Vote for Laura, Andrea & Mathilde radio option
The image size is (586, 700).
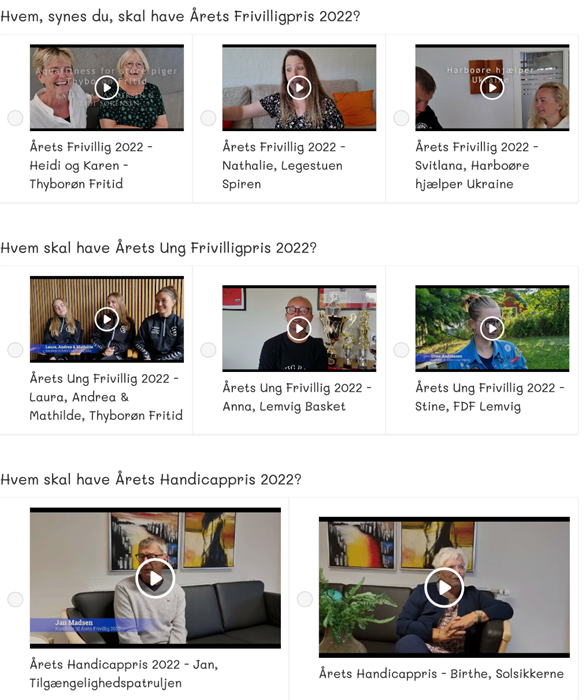coord(15,350)
